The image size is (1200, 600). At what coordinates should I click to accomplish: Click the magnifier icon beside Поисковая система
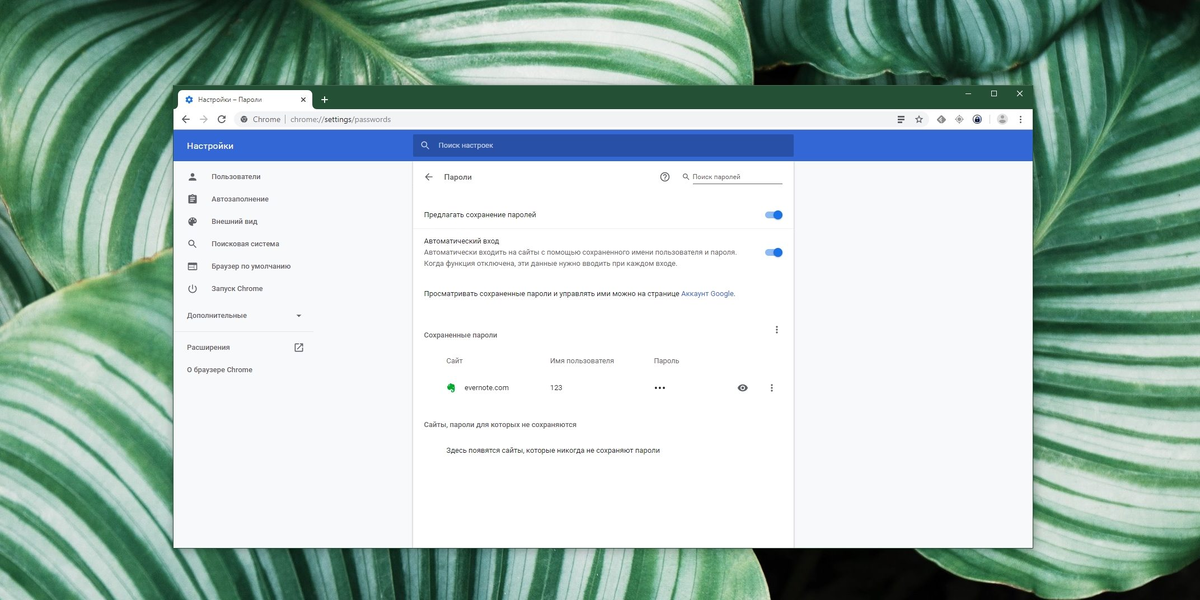(x=192, y=244)
